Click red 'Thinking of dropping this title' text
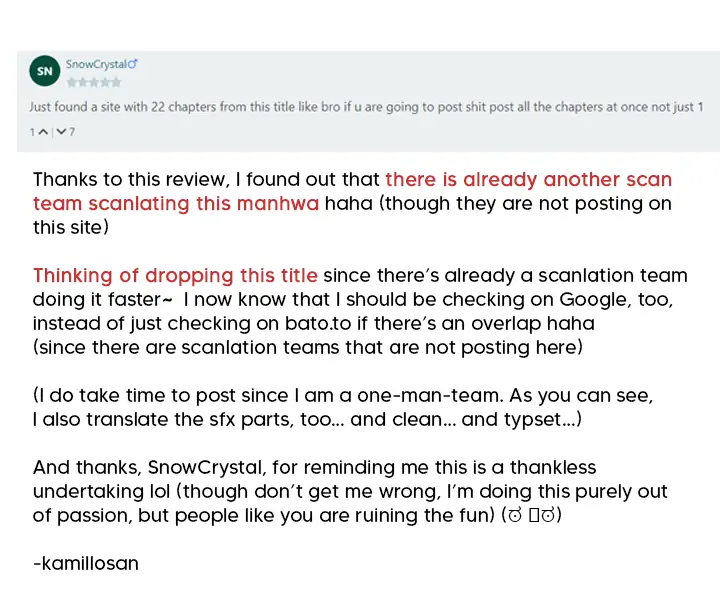The height and width of the screenshot is (602, 720). [175, 276]
